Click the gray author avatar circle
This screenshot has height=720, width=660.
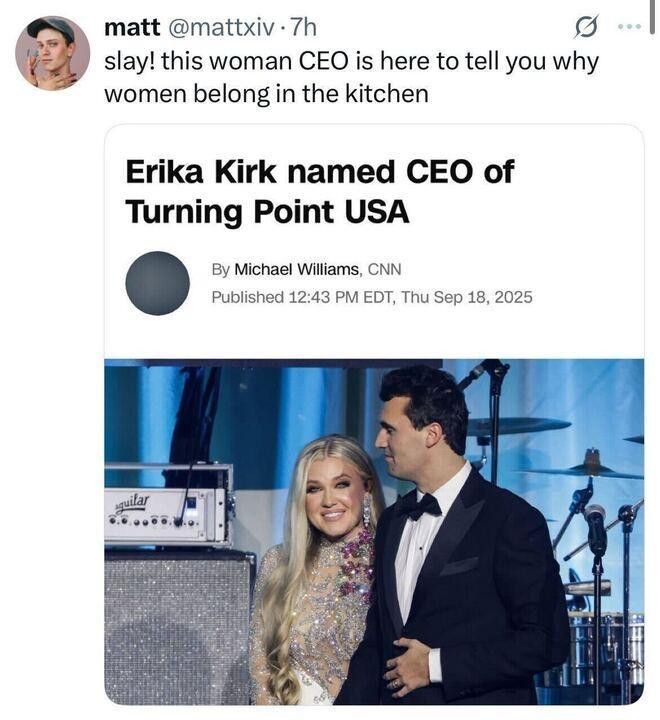tap(158, 283)
